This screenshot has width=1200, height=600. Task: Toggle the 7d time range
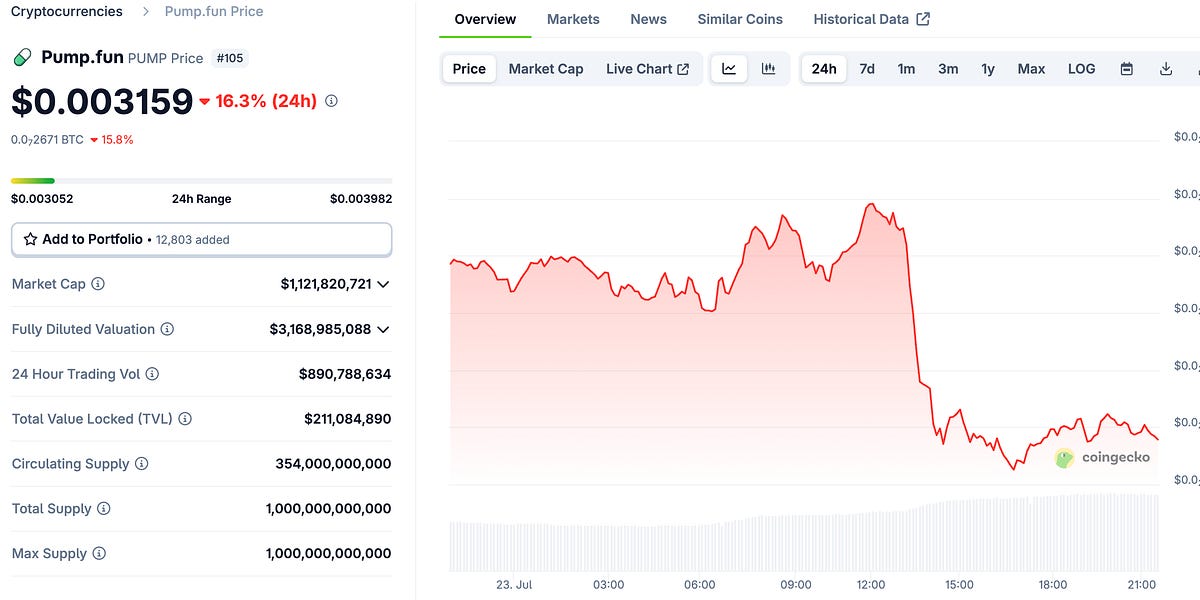pyautogui.click(x=866, y=69)
